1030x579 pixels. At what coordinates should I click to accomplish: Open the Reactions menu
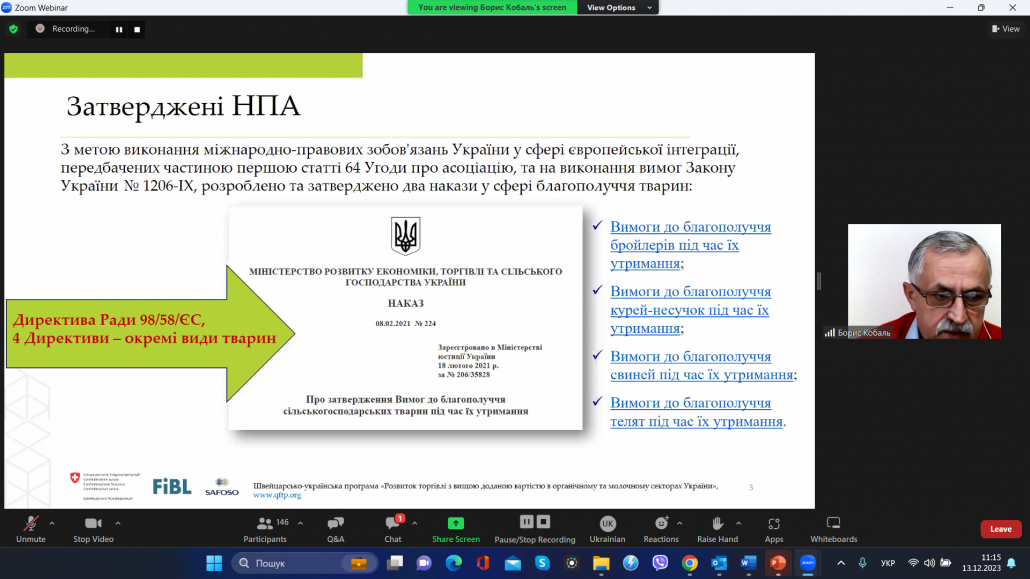click(x=660, y=524)
